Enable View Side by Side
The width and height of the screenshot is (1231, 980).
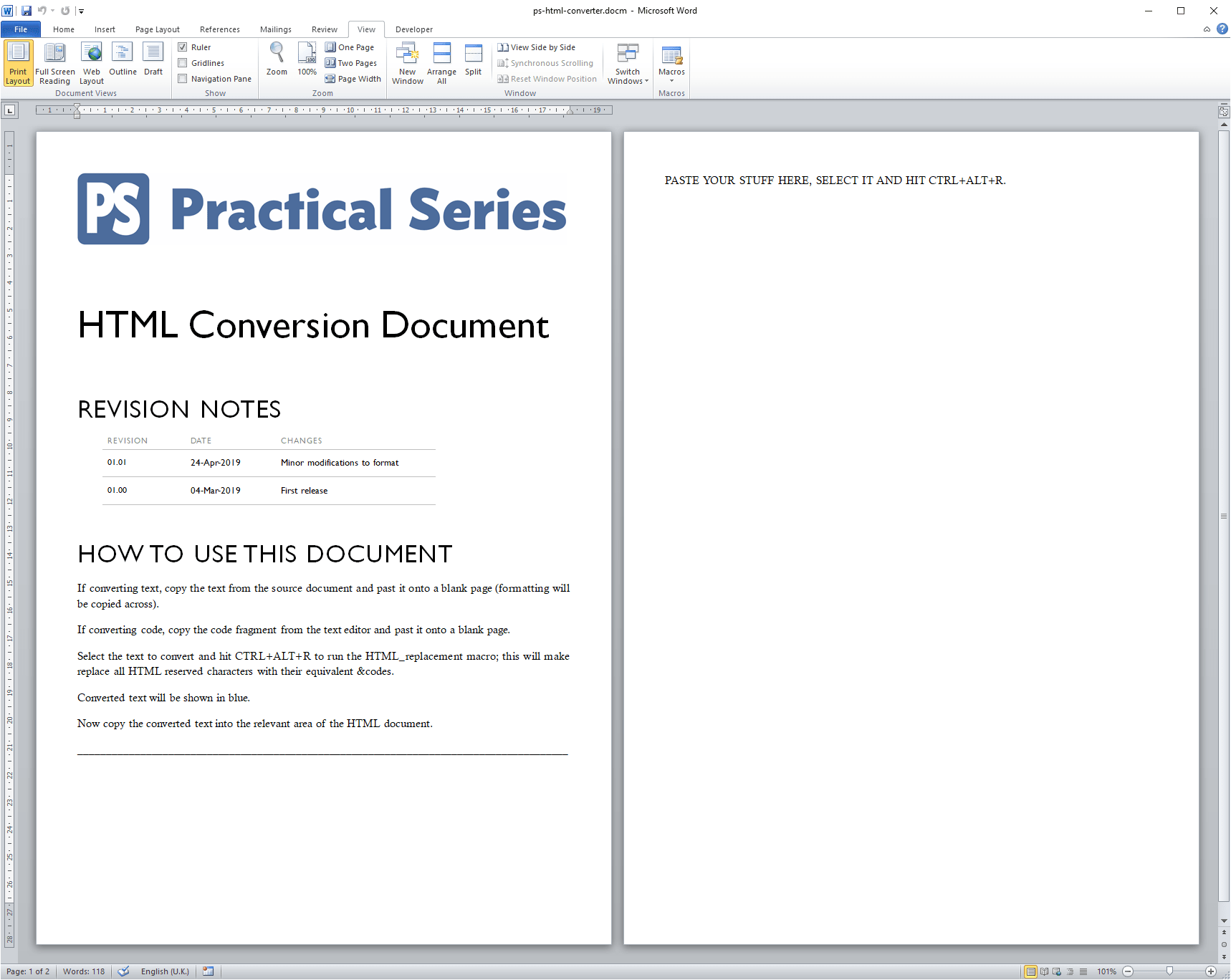pos(537,47)
